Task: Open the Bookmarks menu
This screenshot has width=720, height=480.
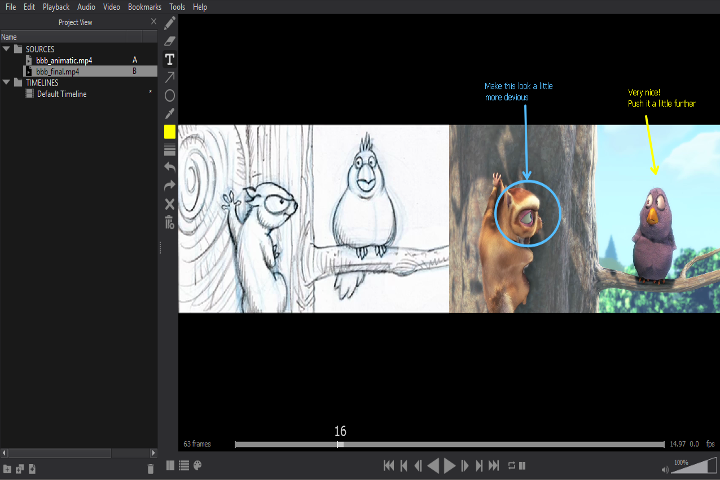Action: pos(144,7)
